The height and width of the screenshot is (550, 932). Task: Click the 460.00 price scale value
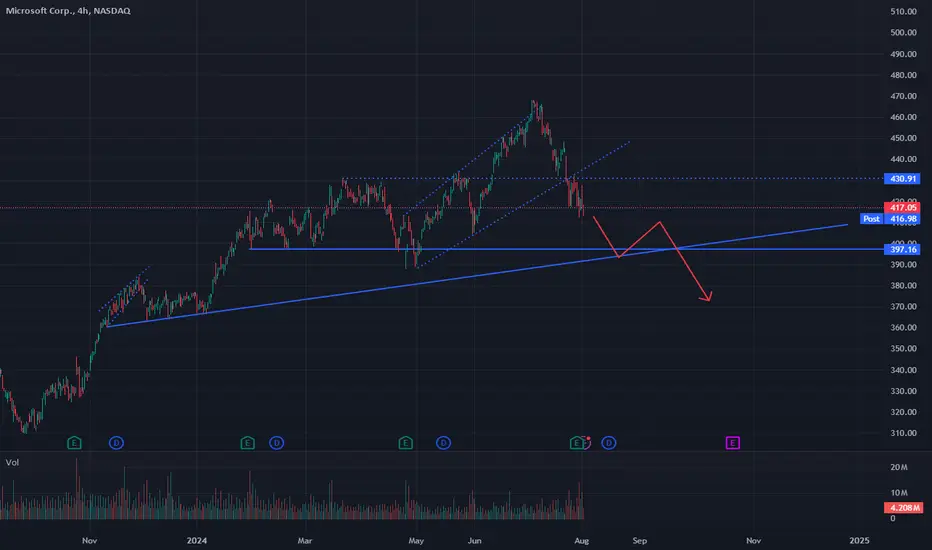click(903, 117)
